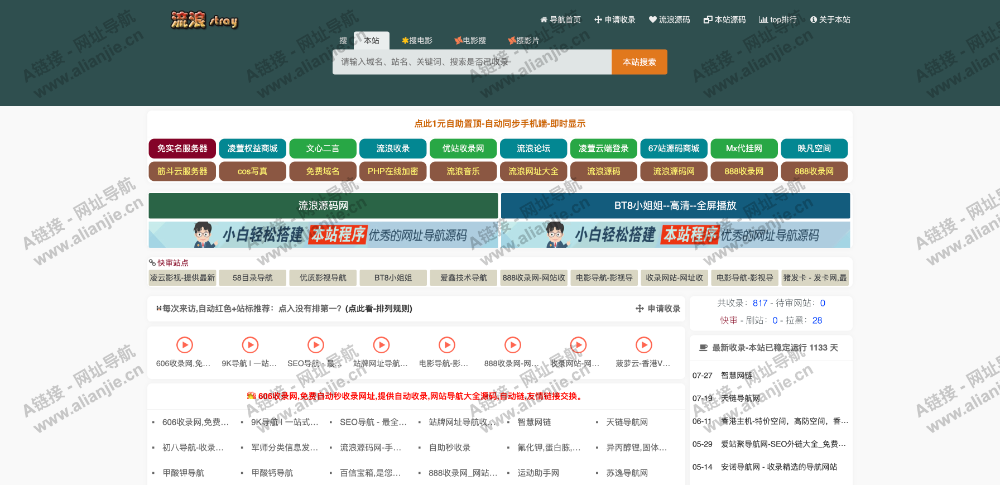The width and height of the screenshot is (1000, 485).
Task: Click the 流浪收录 tag button
Action: point(393,149)
